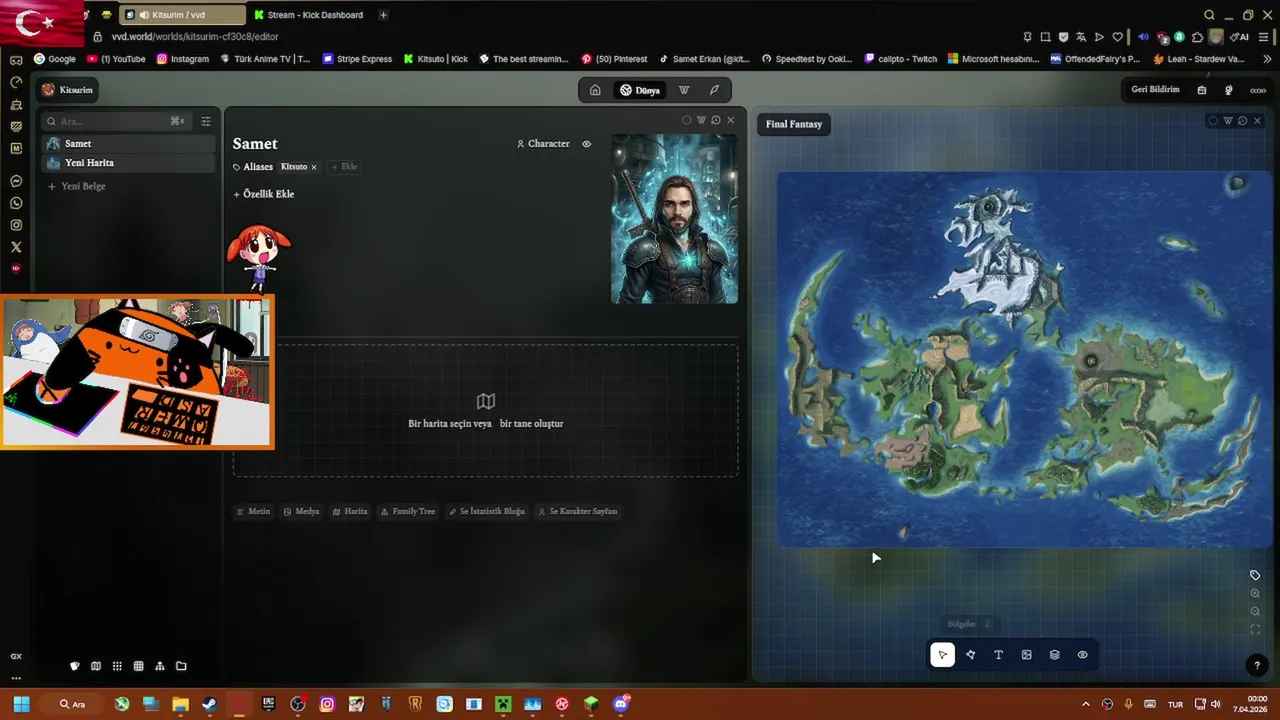This screenshot has height=720, width=1280.
Task: Switch to the Stream - Kick Dashboard browser tab
Action: pyautogui.click(x=308, y=15)
